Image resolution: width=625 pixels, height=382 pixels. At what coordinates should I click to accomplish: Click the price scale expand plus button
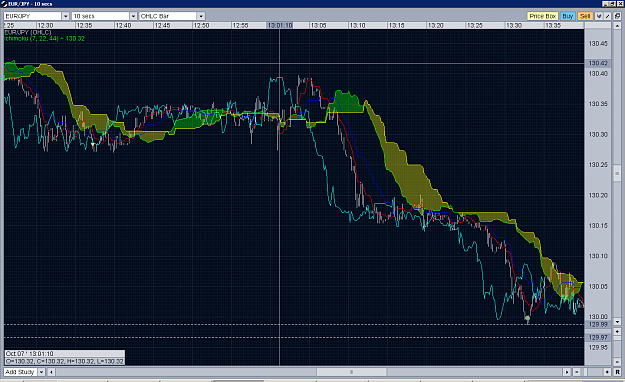617,331
